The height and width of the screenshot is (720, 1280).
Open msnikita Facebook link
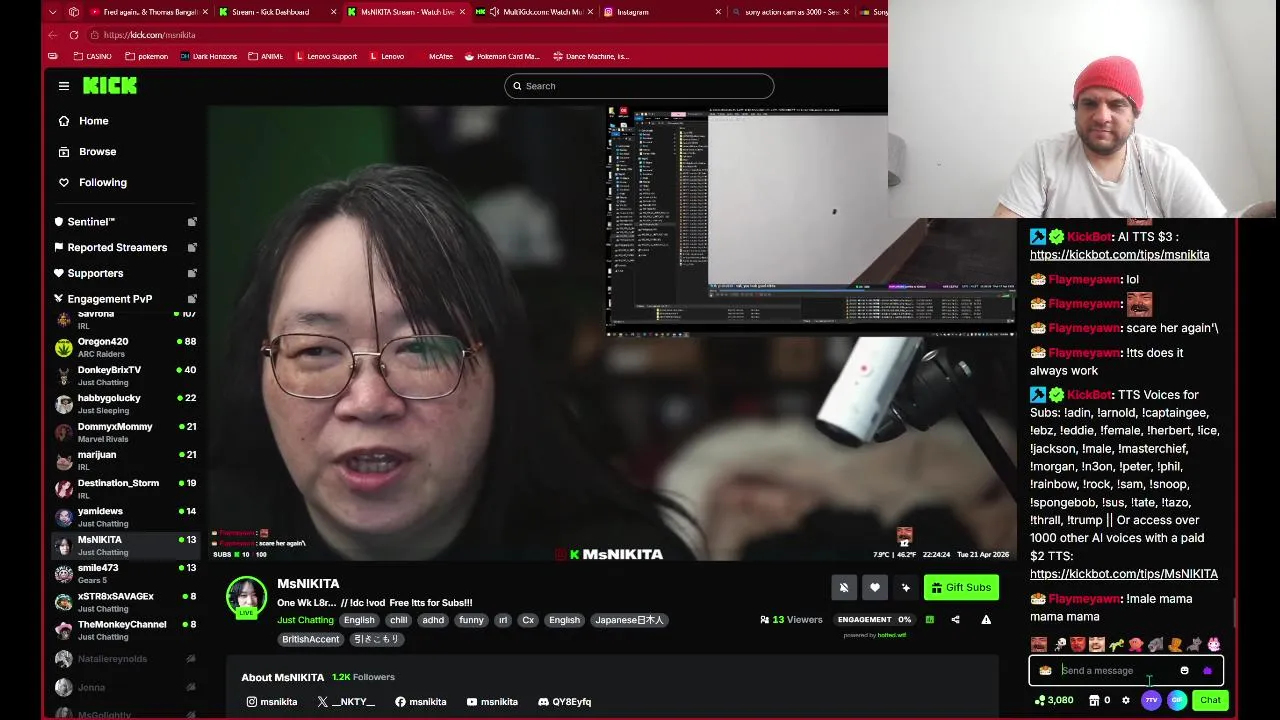point(421,702)
